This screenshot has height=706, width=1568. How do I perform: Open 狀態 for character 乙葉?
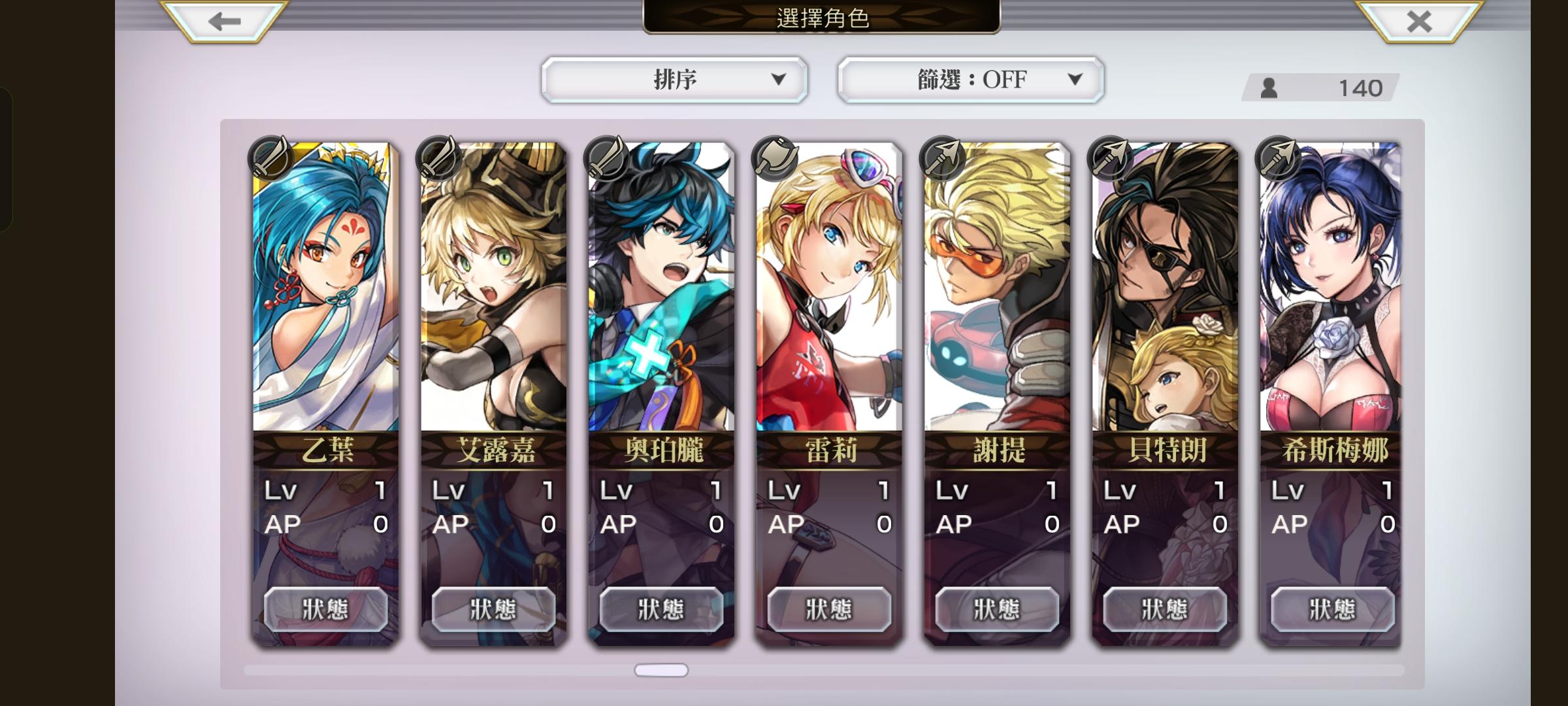(325, 609)
